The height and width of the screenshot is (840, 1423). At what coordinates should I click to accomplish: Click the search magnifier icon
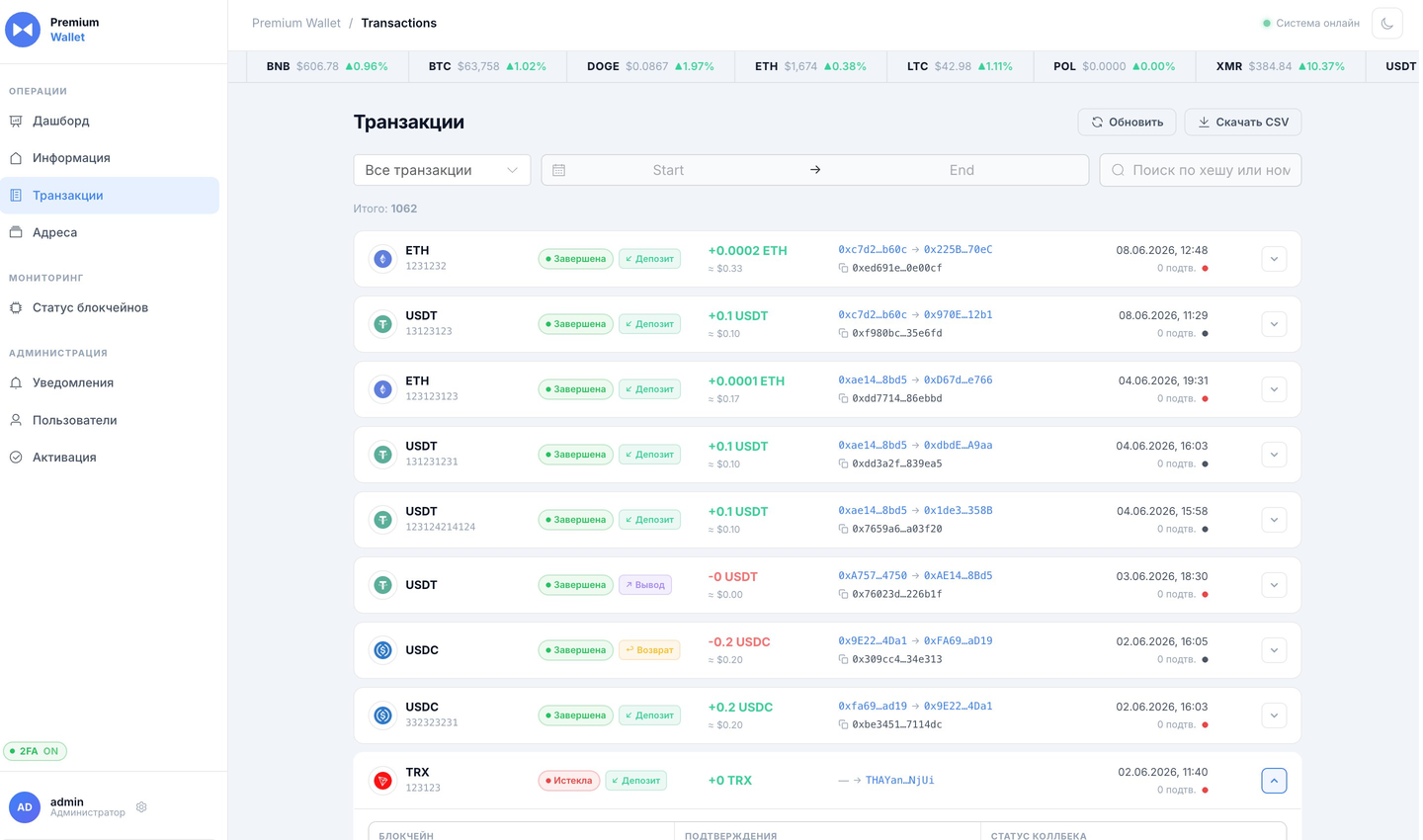(1118, 170)
